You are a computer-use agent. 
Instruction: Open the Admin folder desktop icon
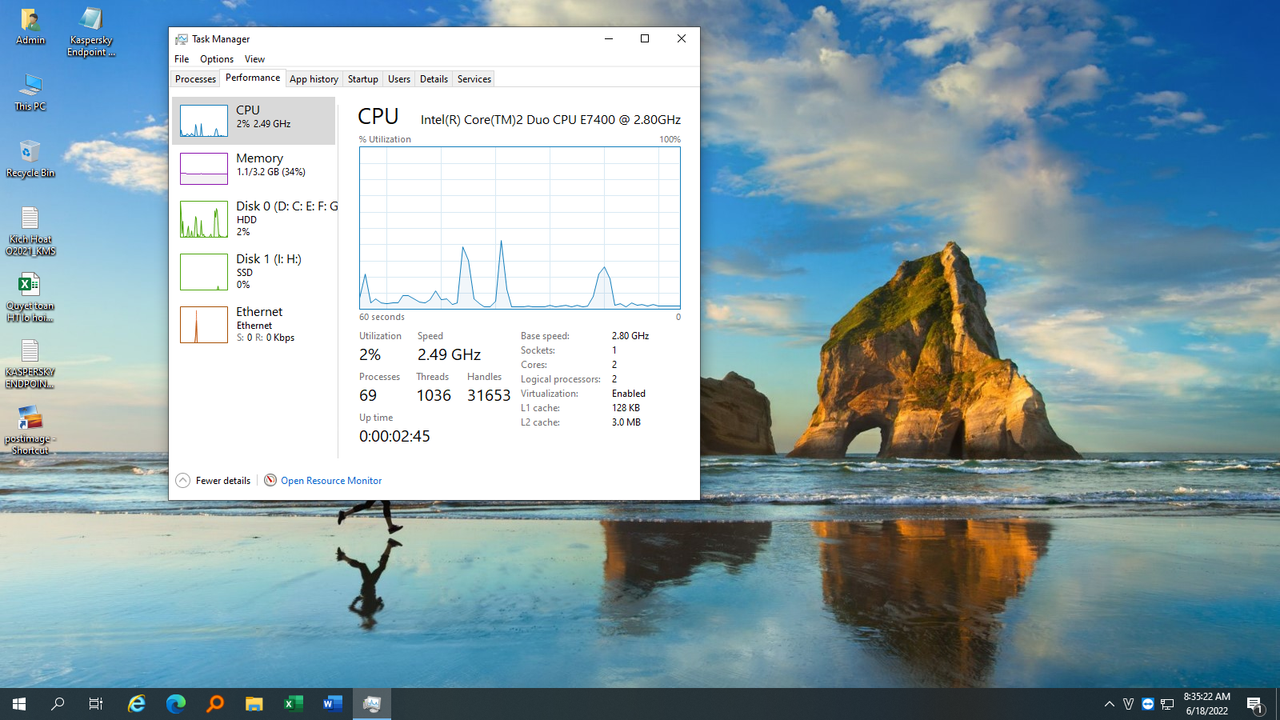tap(30, 28)
